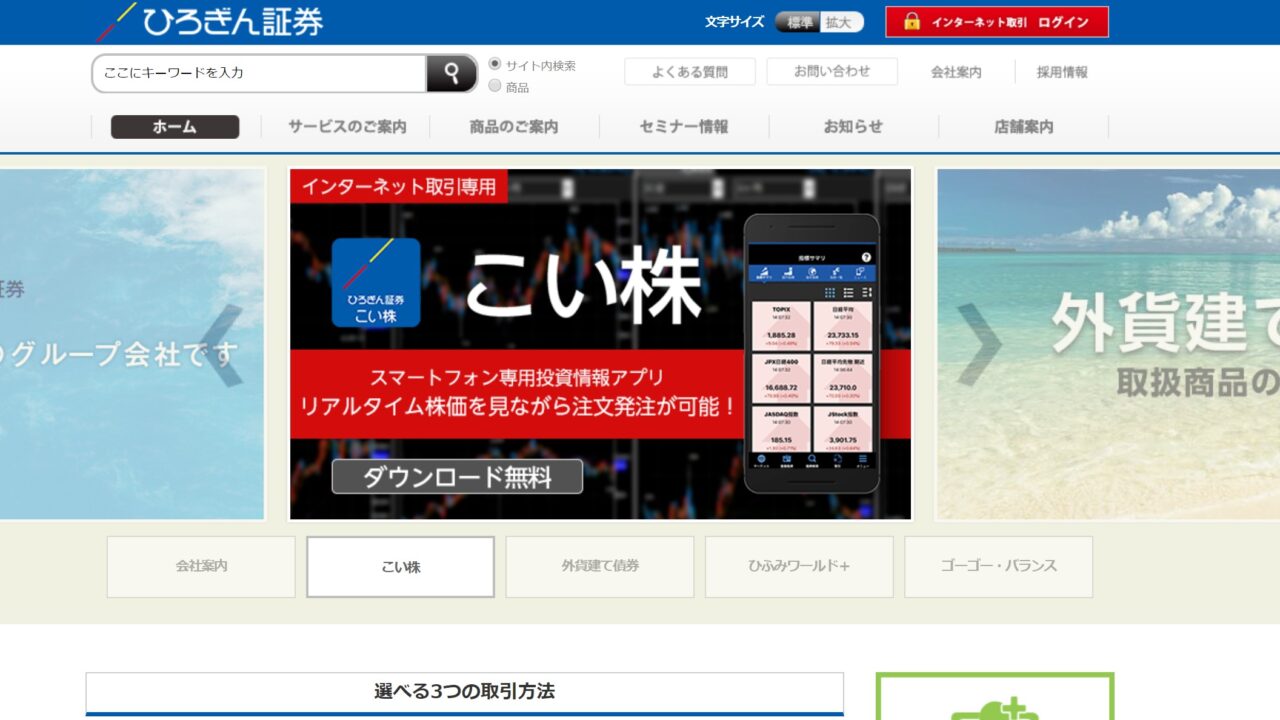Set text size to 拡大
The image size is (1280, 720).
[x=841, y=22]
